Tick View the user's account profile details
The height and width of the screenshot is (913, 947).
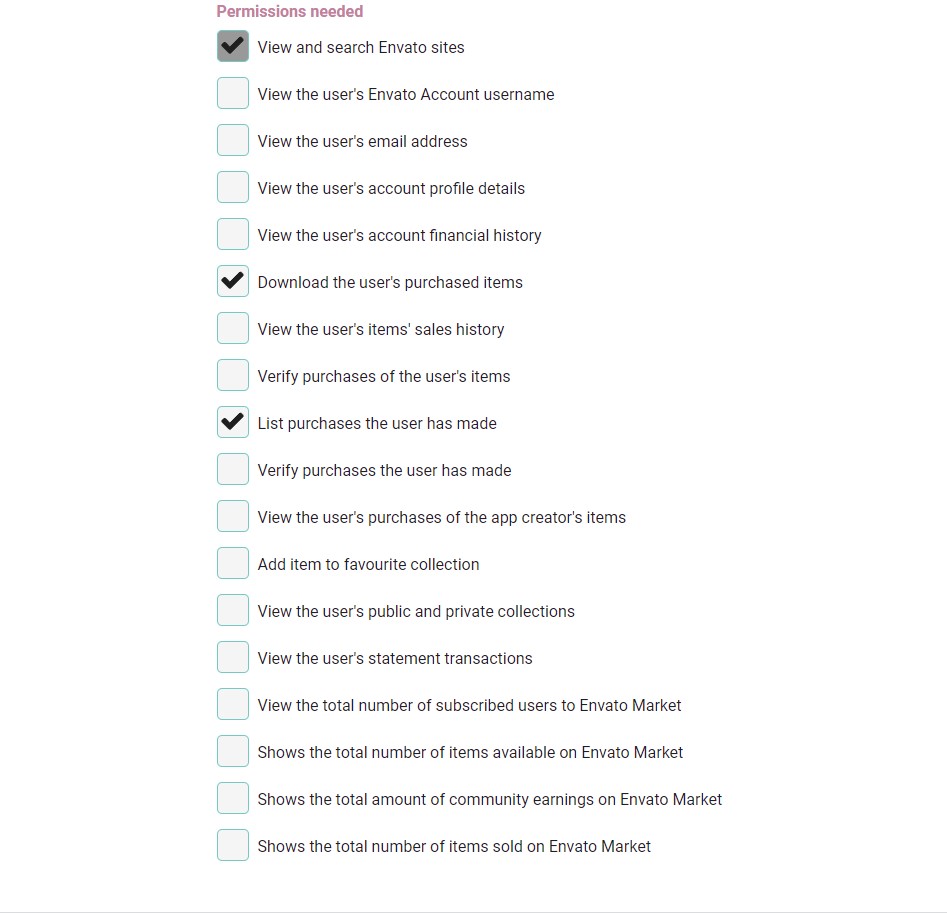[x=233, y=188]
